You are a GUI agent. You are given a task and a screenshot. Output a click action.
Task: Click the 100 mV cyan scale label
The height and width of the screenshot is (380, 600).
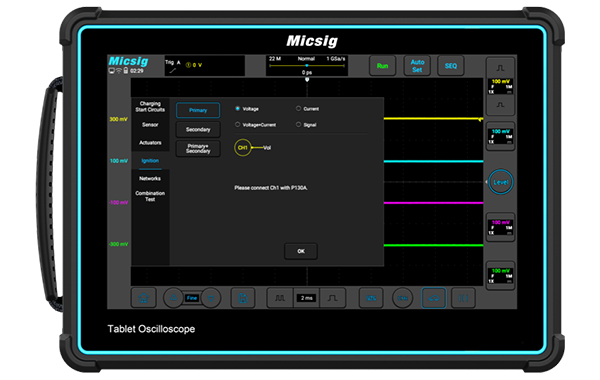[x=119, y=161]
